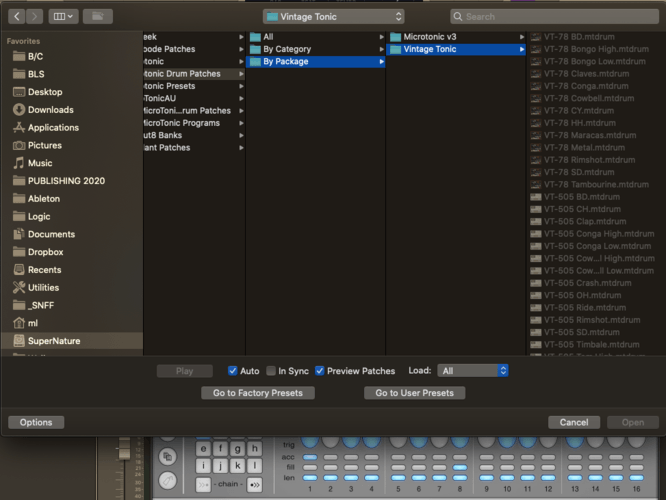Expand the ut8 Banks folder arrow
Viewport: 666px width, 500px height.
coord(241,136)
